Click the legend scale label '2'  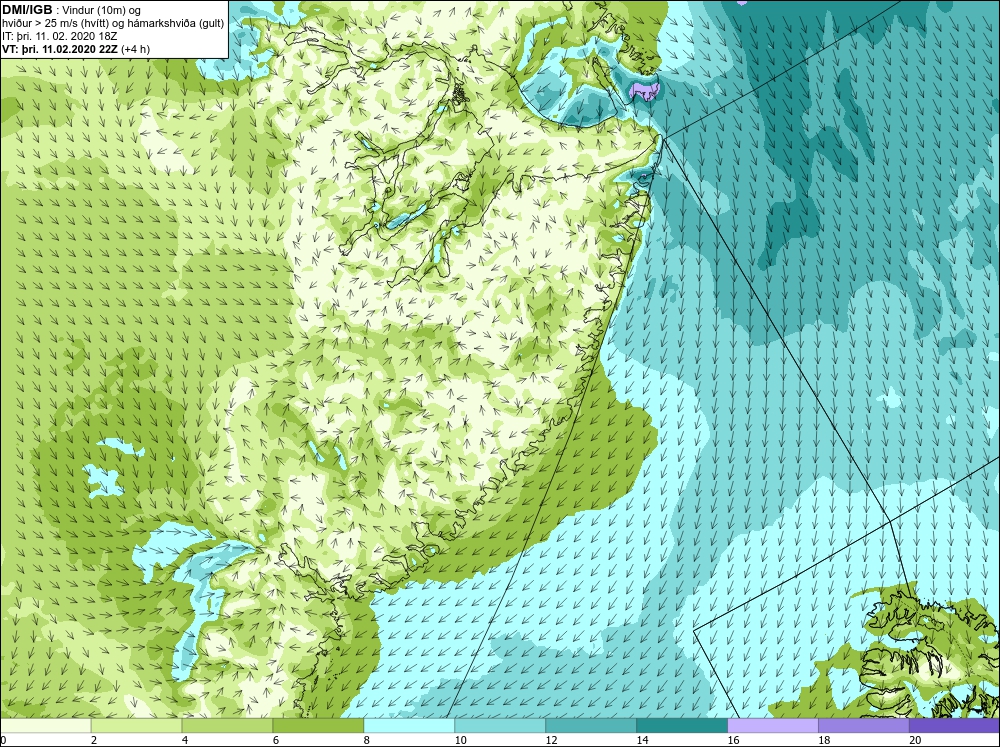coord(94,740)
